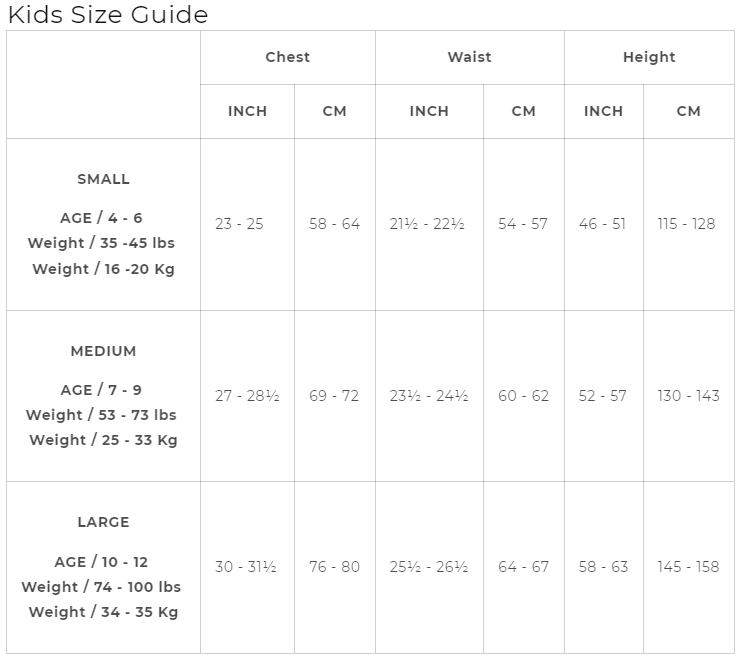Click the 145 - 158 height cm cell
Viewport: 745px width, 661px height.
(688, 567)
